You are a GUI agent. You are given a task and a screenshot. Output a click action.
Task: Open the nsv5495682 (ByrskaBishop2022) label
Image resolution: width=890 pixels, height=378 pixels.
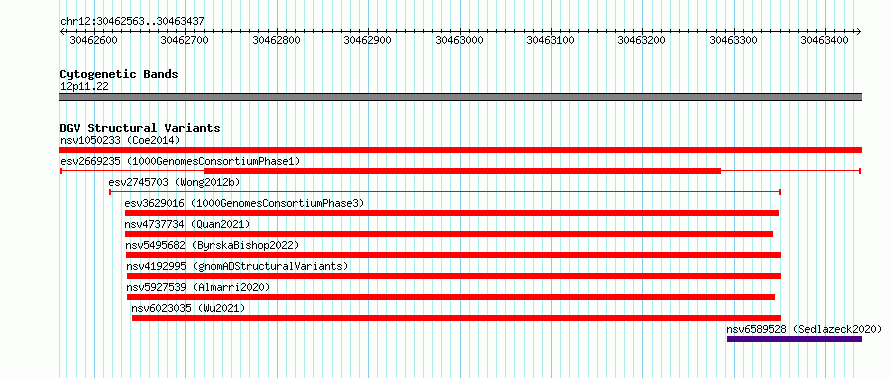pyautogui.click(x=212, y=245)
